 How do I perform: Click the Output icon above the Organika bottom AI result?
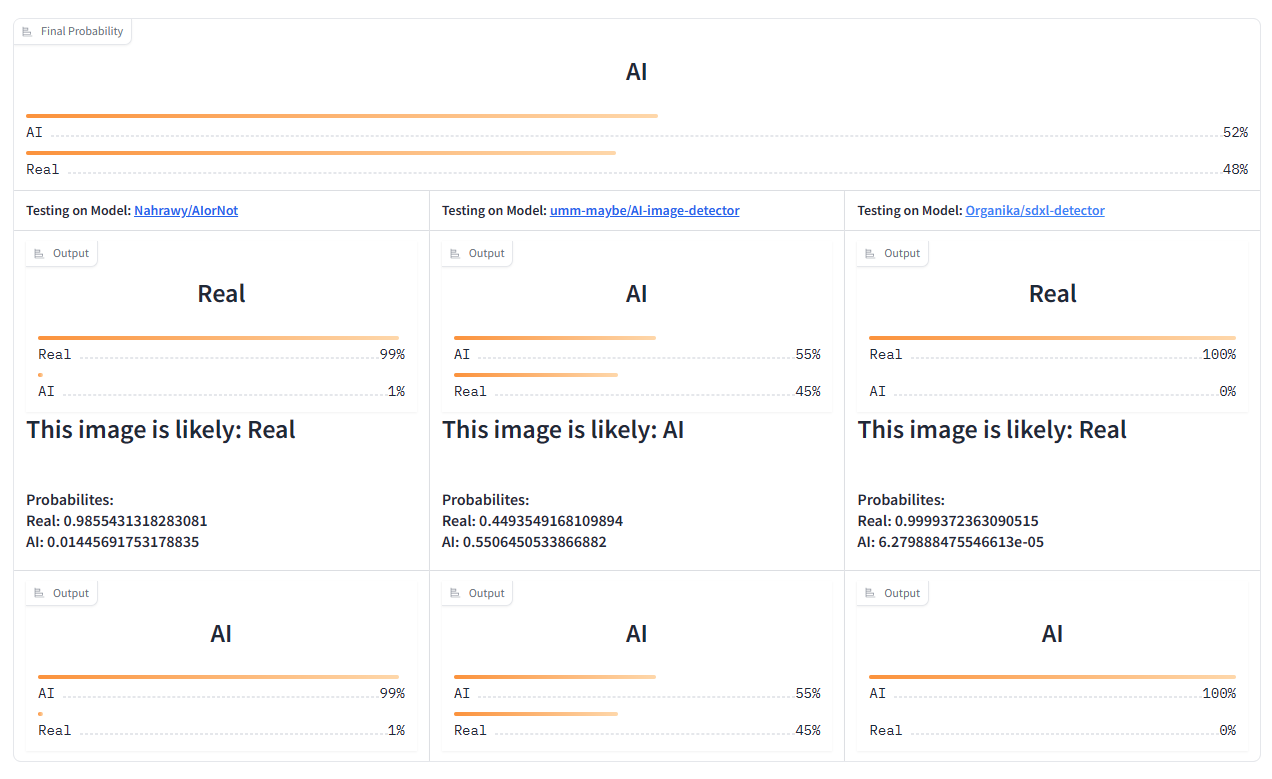point(870,594)
